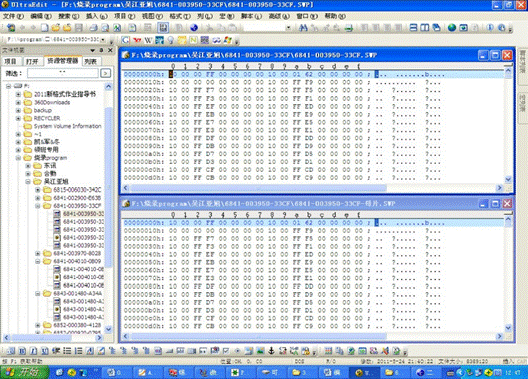Screen dimensions: 528x379
Task: Click the Print toolbar icon
Action: pyautogui.click(x=94, y=28)
